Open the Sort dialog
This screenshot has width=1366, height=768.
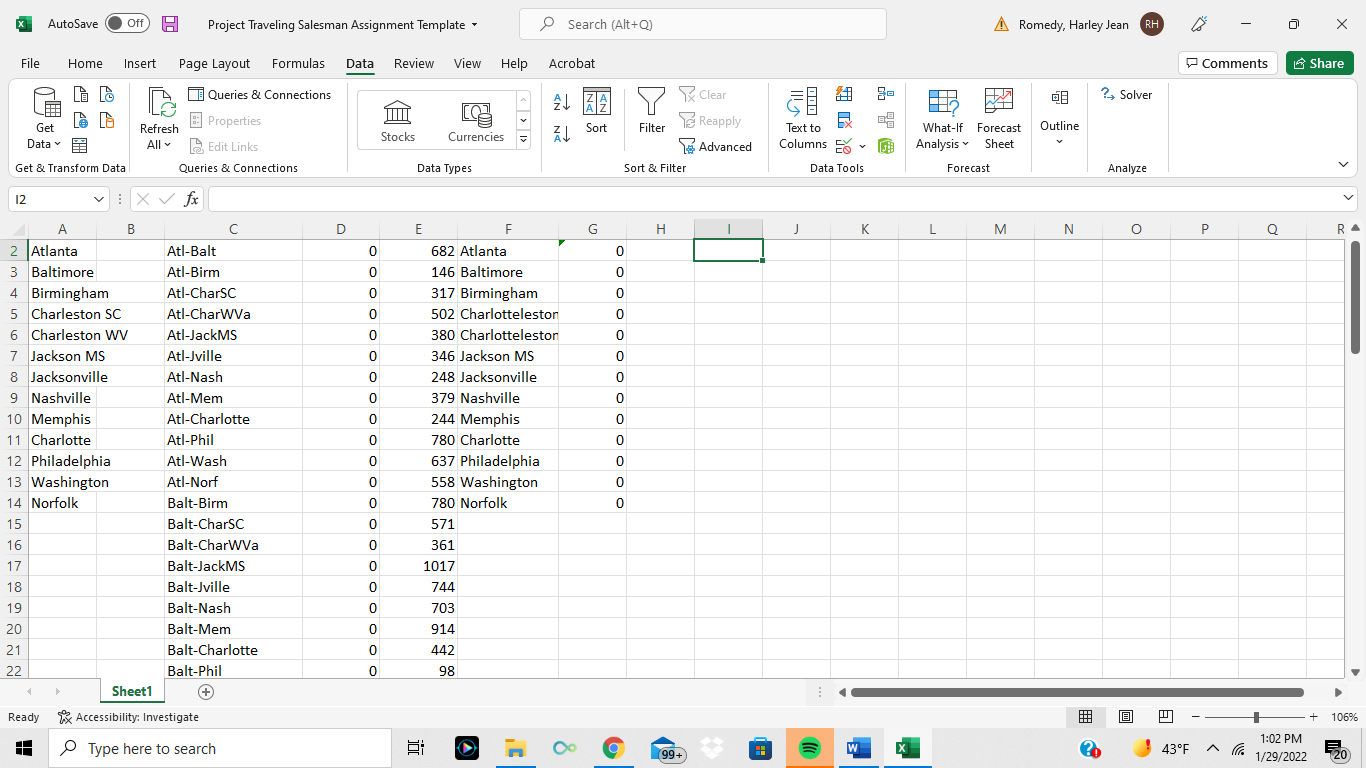click(597, 111)
